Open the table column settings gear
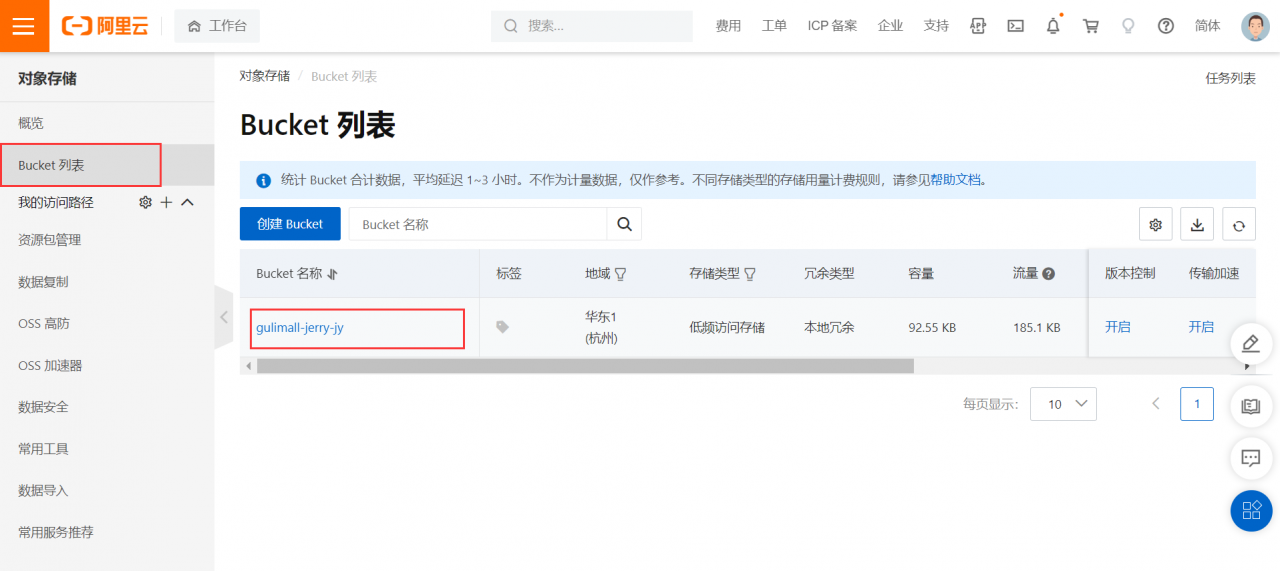The image size is (1280, 571). (1156, 225)
